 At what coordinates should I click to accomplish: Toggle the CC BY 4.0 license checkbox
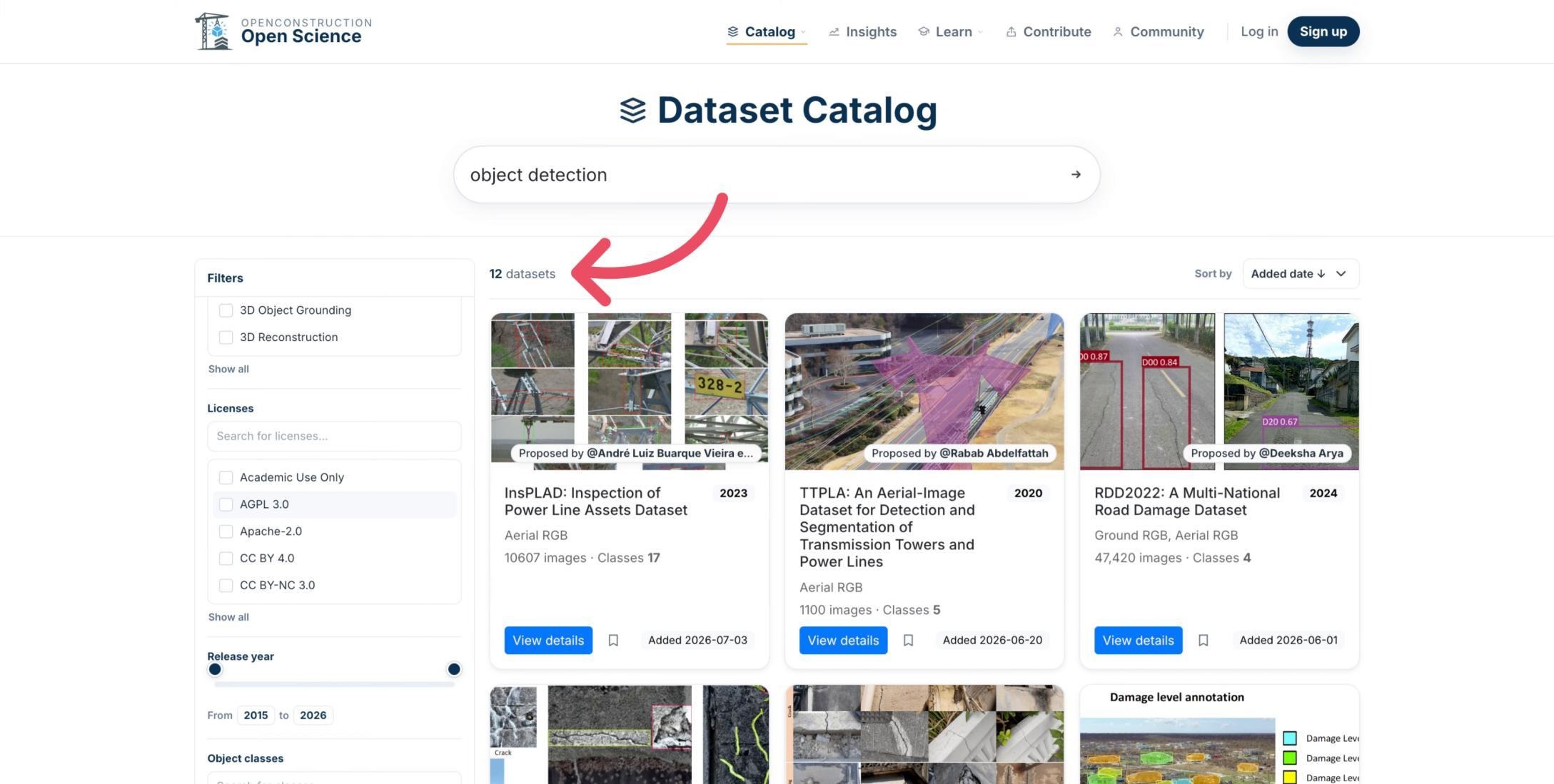pyautogui.click(x=226, y=559)
